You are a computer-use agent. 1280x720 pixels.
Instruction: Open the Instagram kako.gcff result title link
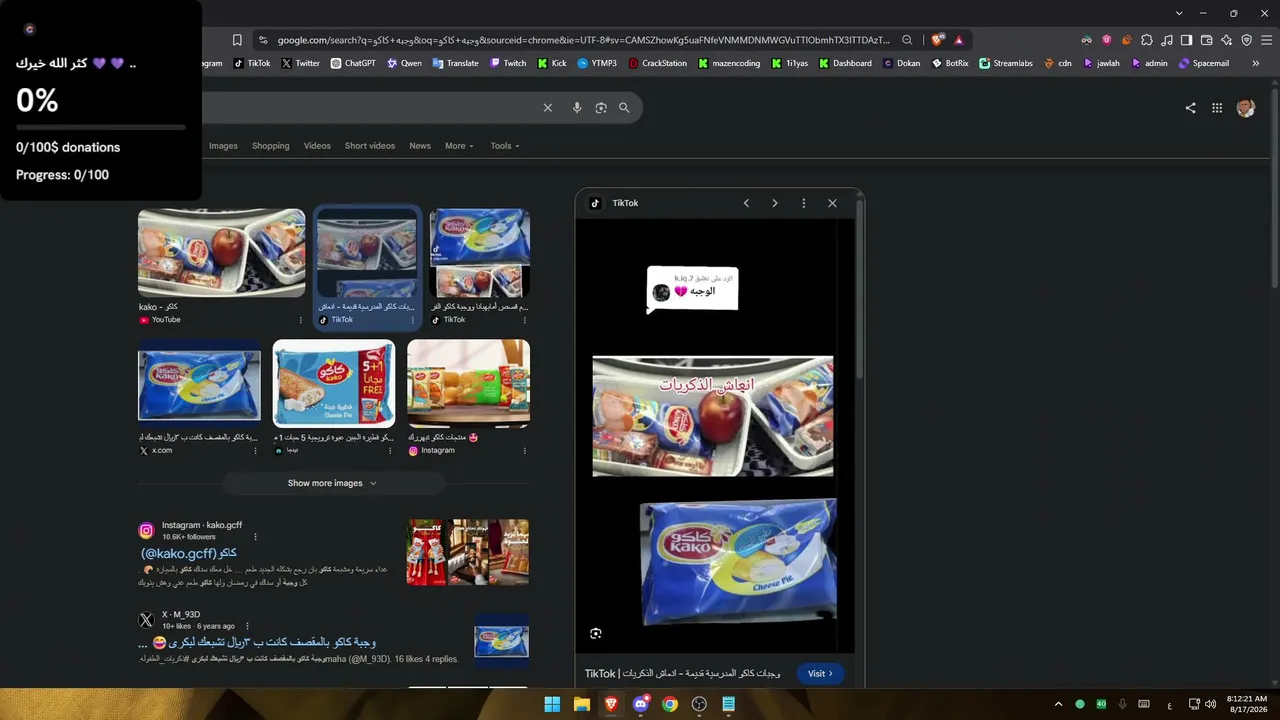click(x=189, y=553)
